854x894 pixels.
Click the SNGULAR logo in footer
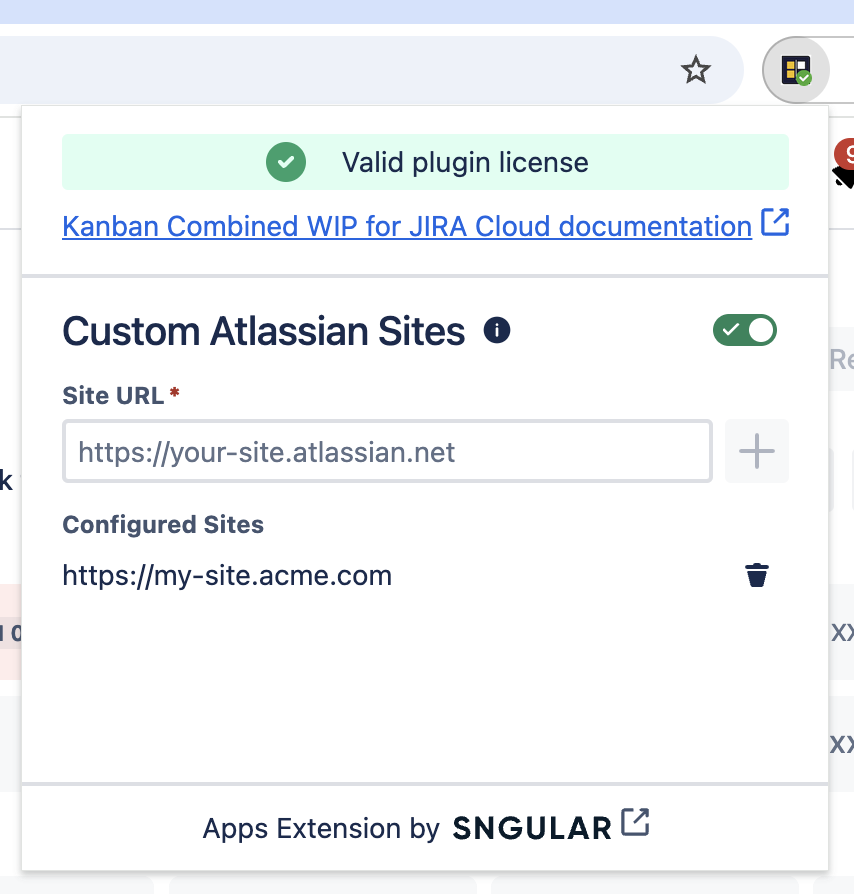coord(532,828)
